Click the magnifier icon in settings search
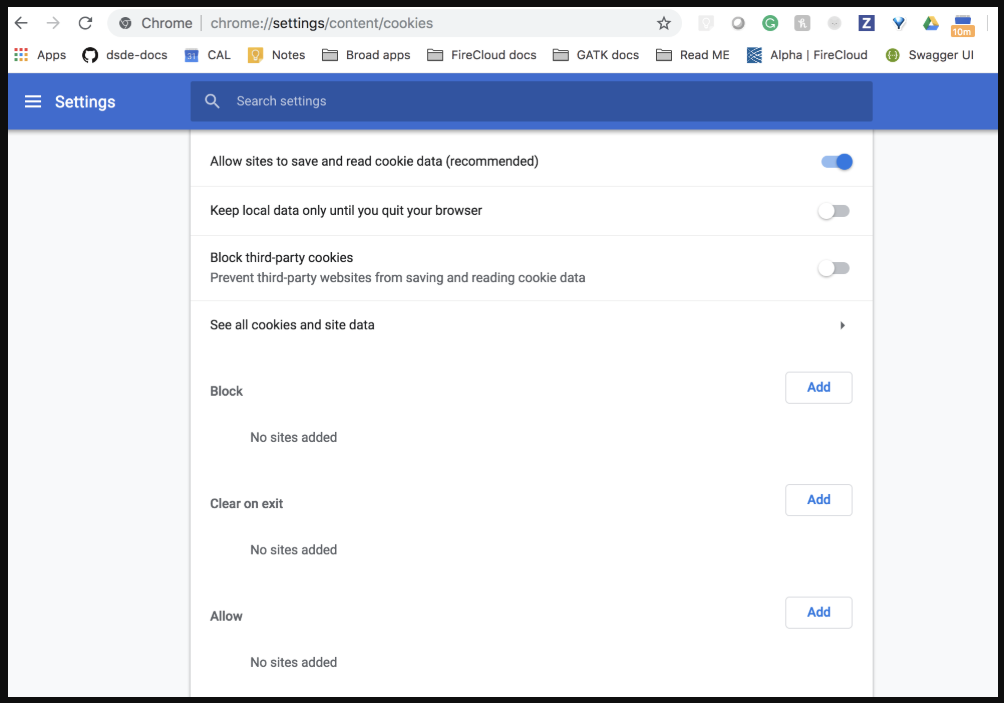 212,101
